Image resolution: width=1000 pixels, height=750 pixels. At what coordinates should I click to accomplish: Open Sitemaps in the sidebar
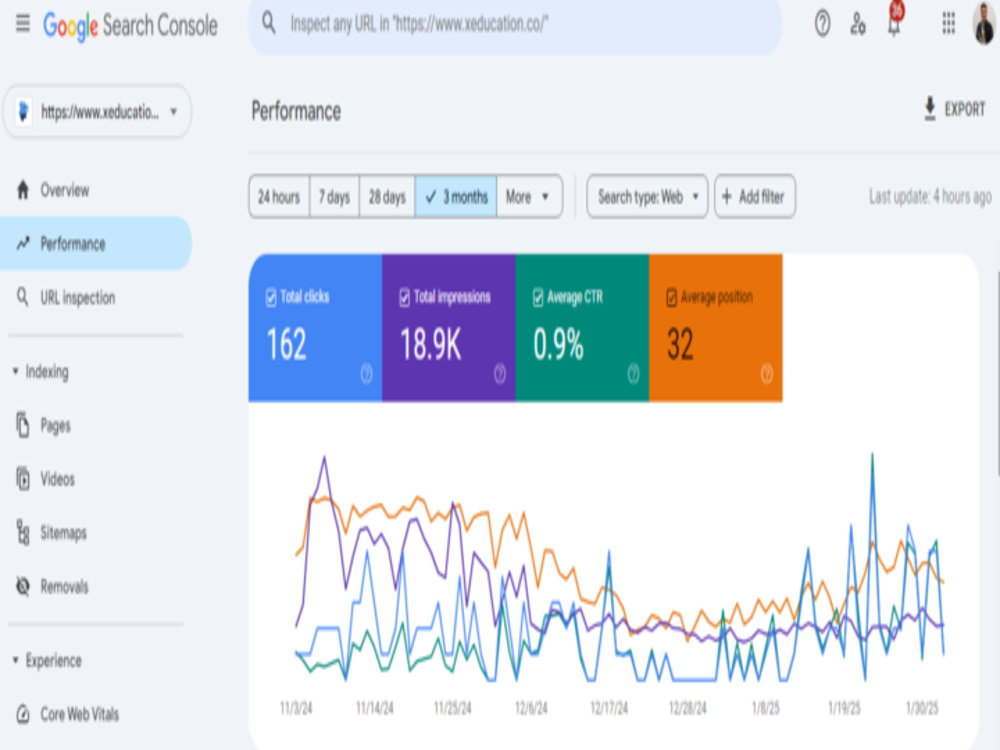click(x=96, y=533)
